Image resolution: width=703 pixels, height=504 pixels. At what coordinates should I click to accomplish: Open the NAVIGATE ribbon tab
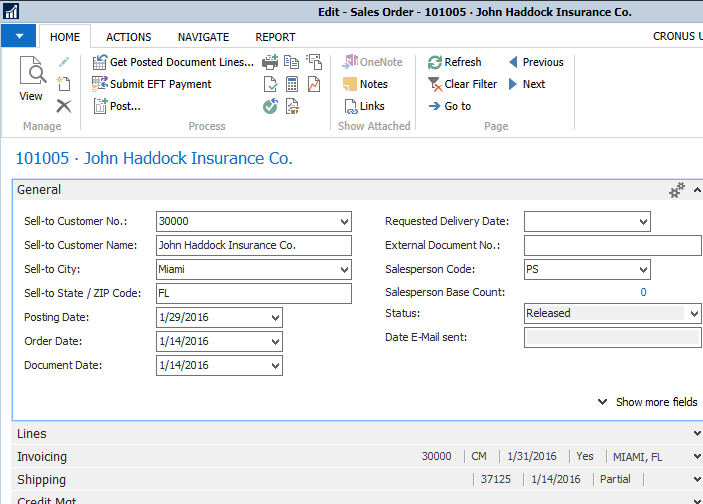pyautogui.click(x=203, y=37)
